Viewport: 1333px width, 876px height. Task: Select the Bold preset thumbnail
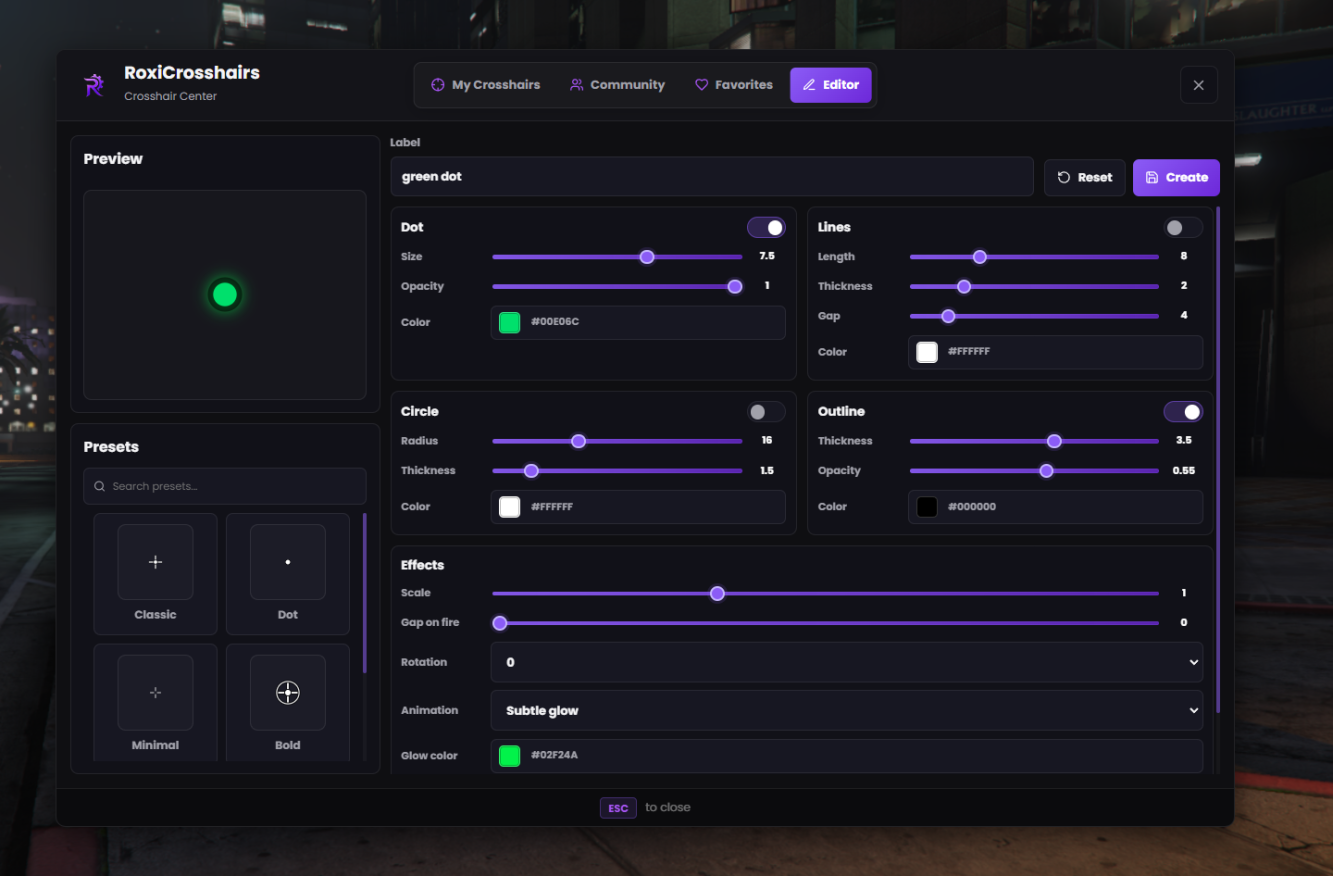click(288, 692)
